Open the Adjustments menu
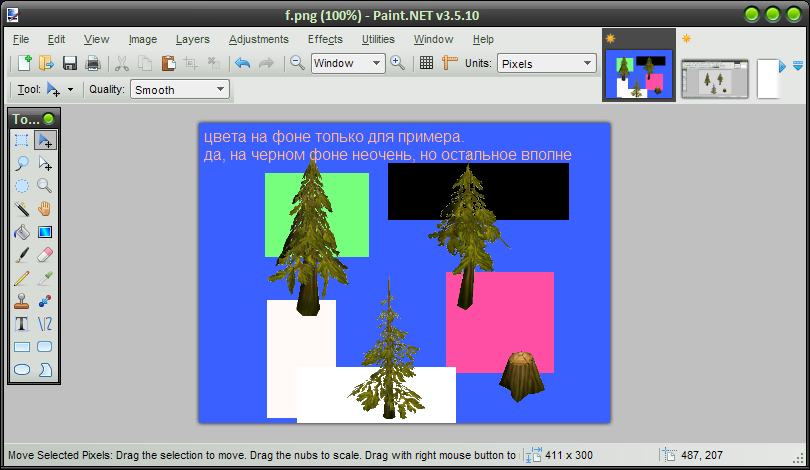This screenshot has width=810, height=470. [259, 39]
